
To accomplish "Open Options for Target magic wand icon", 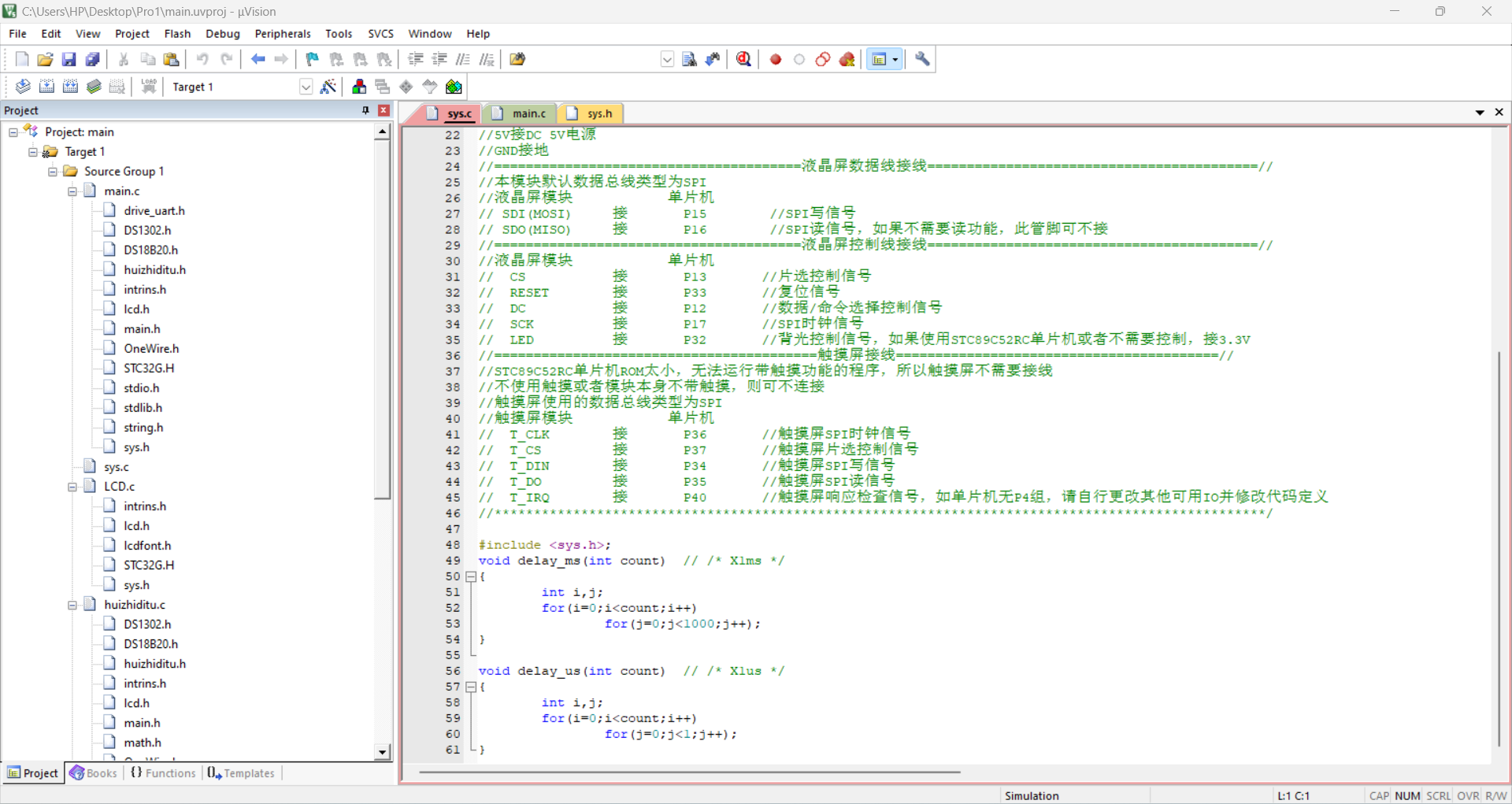I will coord(328,87).
